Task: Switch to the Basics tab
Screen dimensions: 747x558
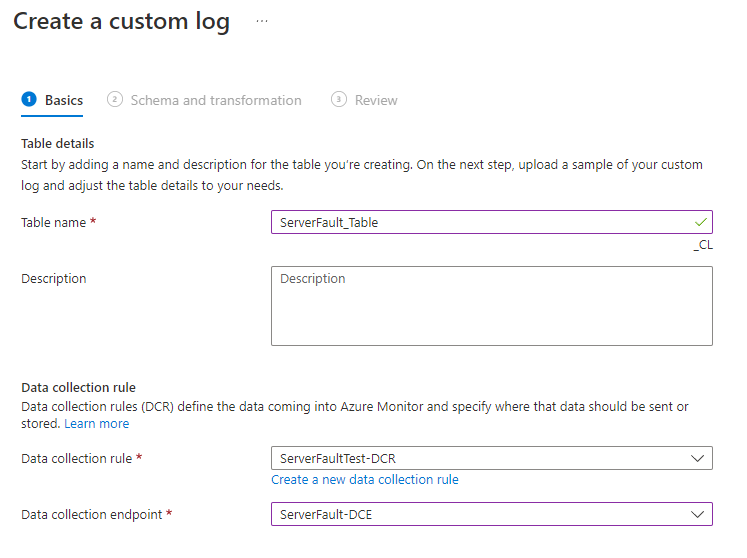Action: coord(63,100)
